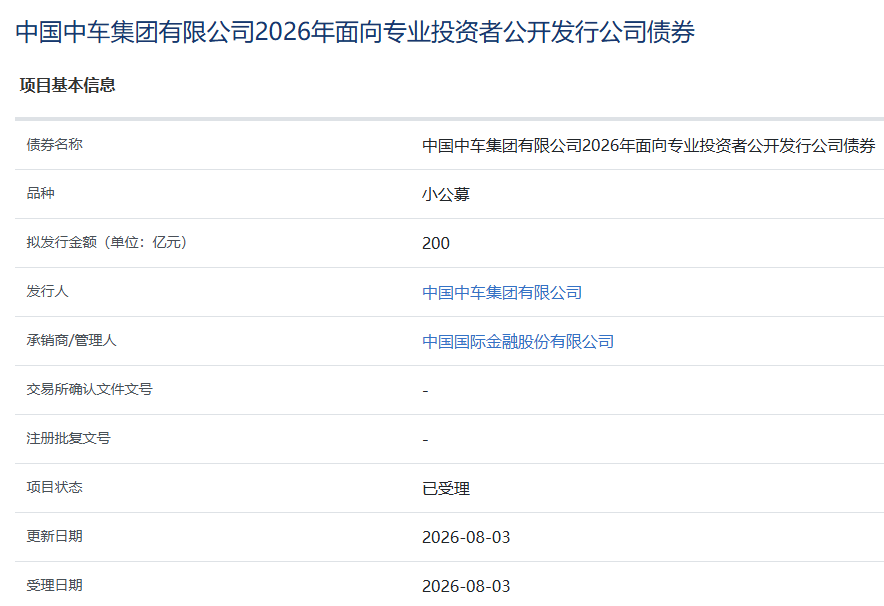Click the 更新日期 field label
Image resolution: width=884 pixels, height=606 pixels.
[55, 536]
